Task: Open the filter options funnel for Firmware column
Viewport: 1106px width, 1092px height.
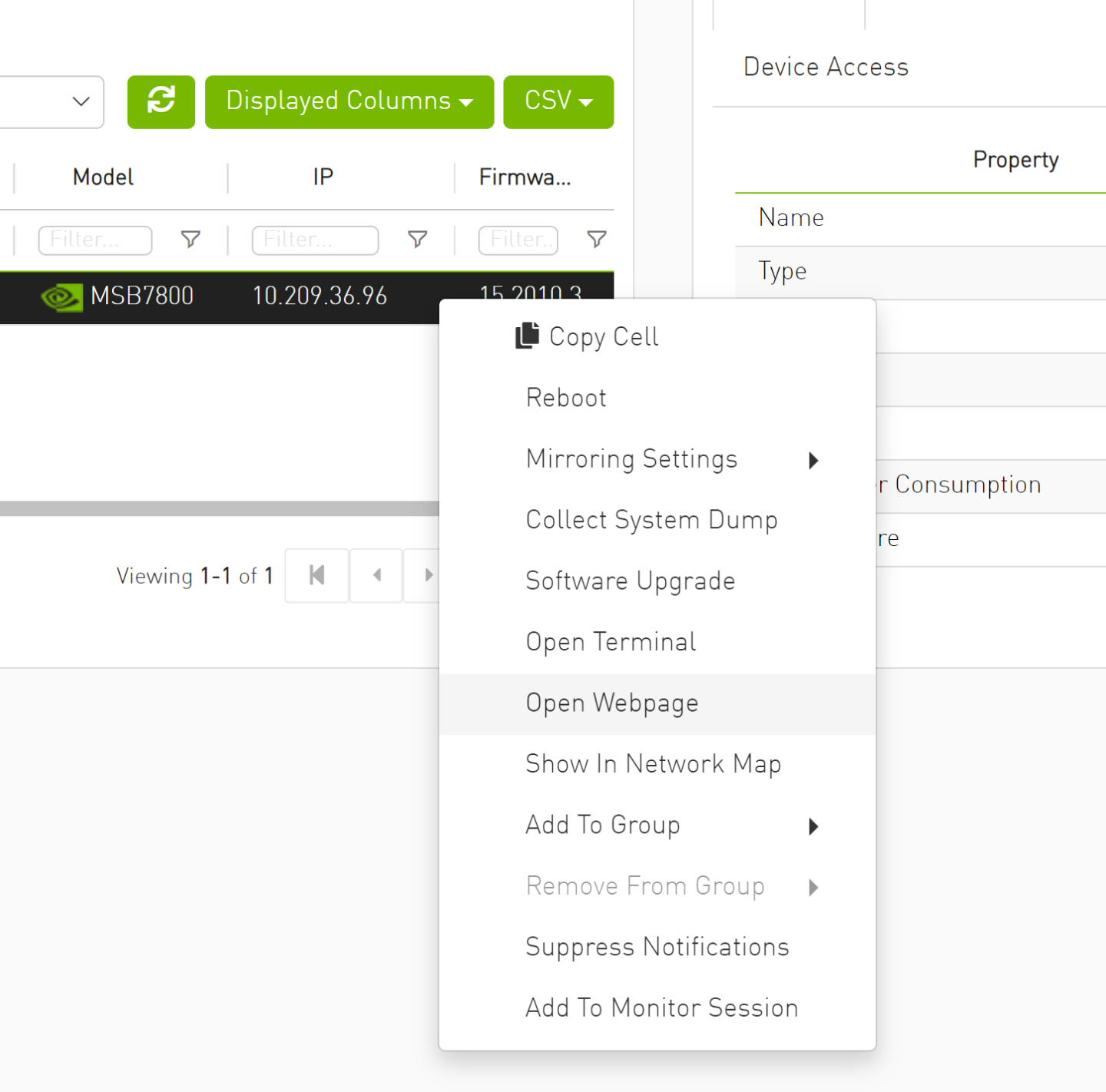Action: (x=597, y=240)
